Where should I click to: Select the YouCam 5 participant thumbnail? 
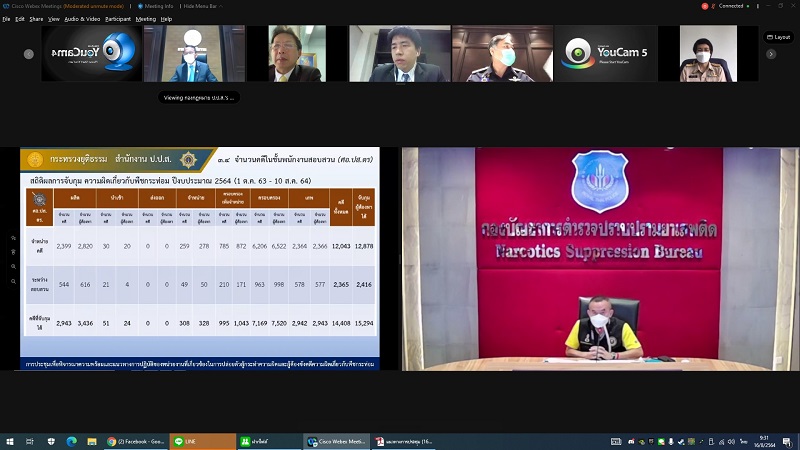pyautogui.click(x=607, y=53)
